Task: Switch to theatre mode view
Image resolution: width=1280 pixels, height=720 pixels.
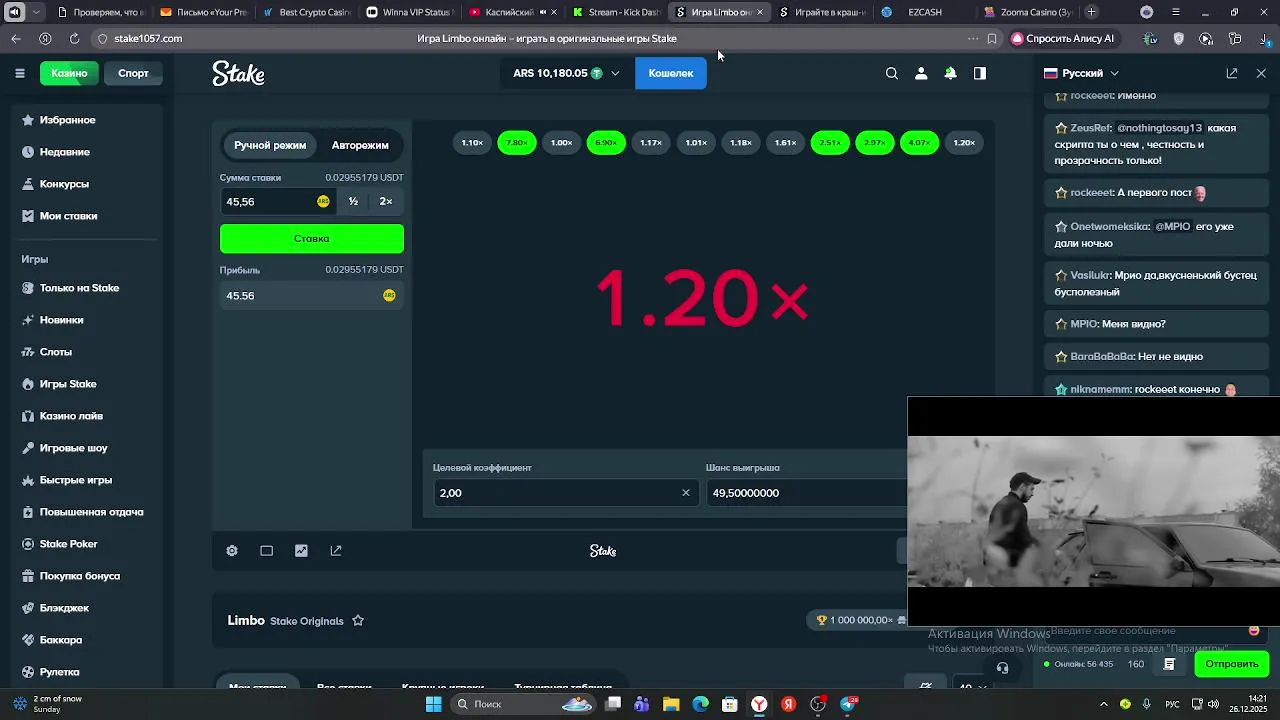Action: coord(266,551)
